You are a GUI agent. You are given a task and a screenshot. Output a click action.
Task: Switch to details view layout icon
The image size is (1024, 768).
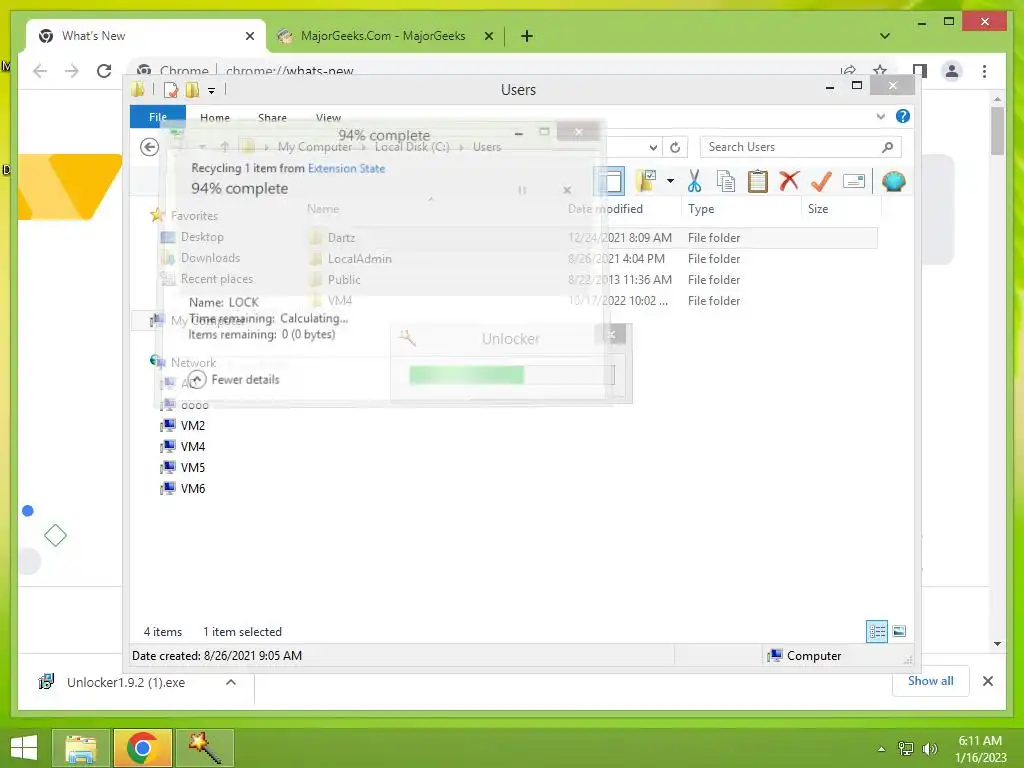click(x=876, y=631)
